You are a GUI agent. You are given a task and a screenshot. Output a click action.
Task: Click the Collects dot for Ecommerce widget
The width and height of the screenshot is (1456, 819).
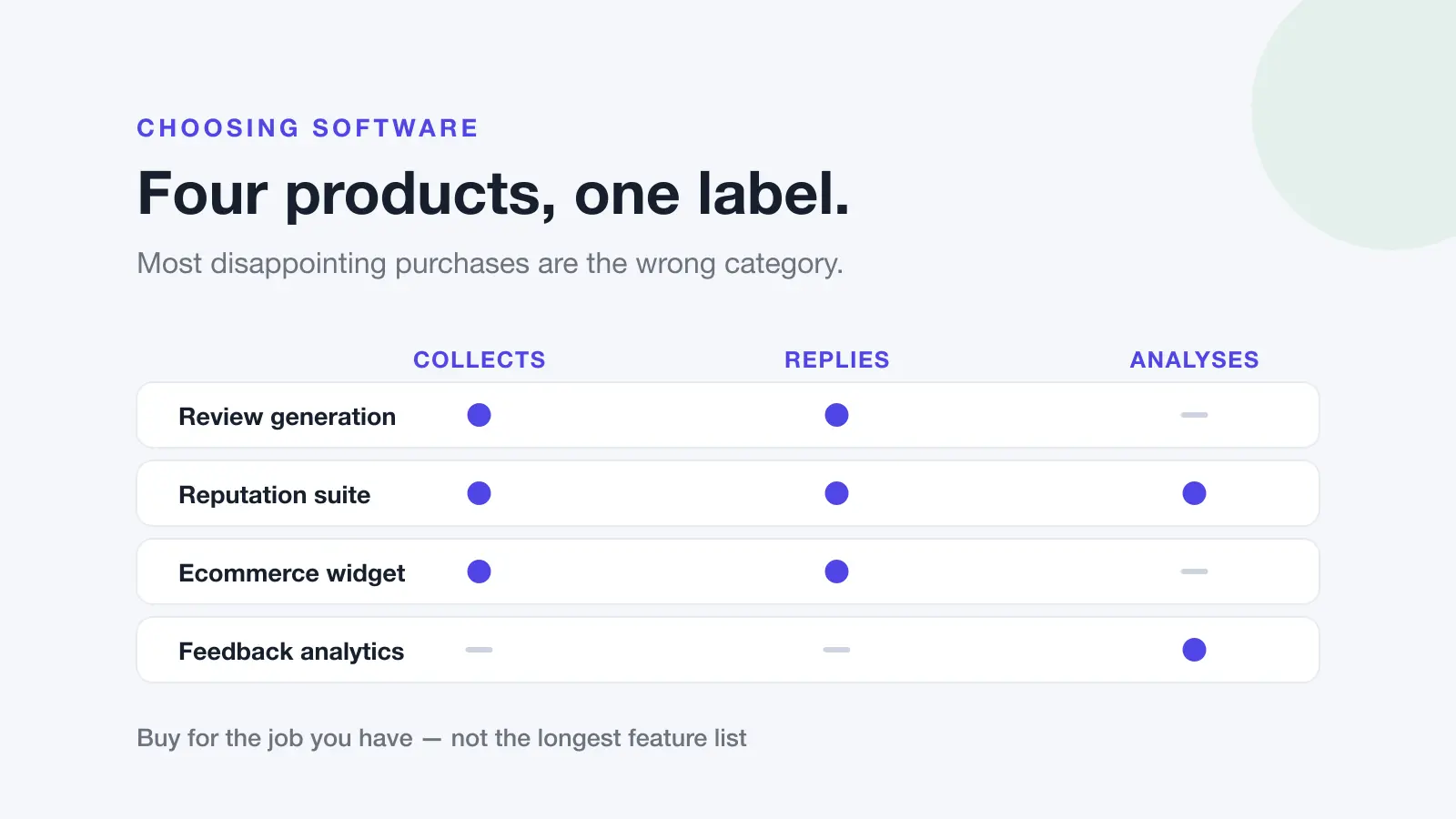[x=479, y=571]
